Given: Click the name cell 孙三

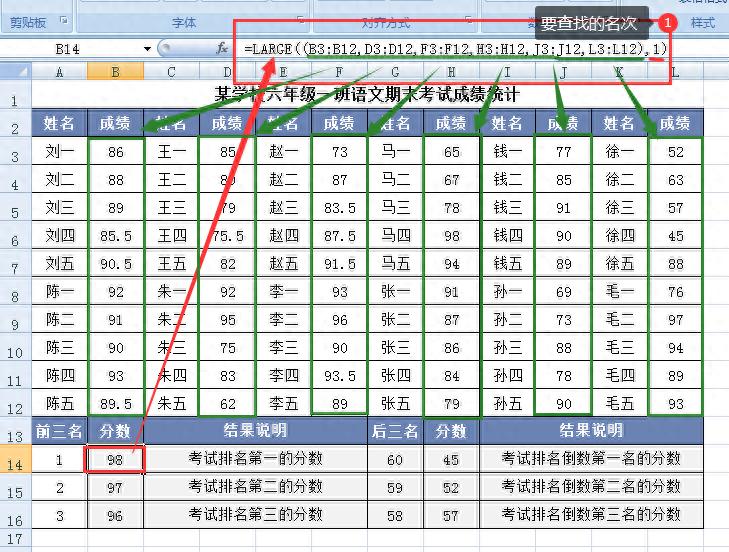Looking at the screenshot, I should coord(507,348).
